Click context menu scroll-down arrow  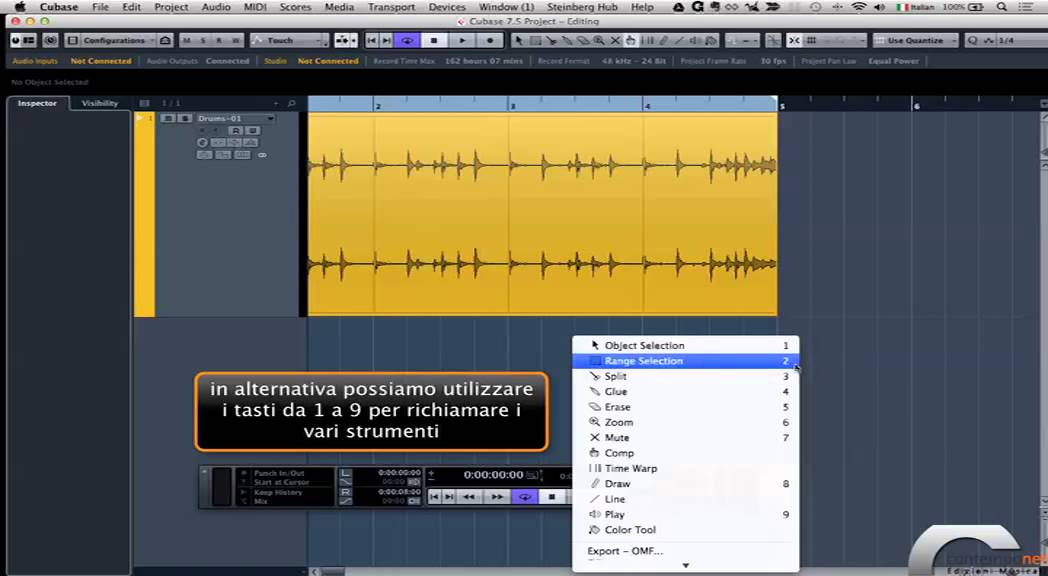(x=686, y=566)
